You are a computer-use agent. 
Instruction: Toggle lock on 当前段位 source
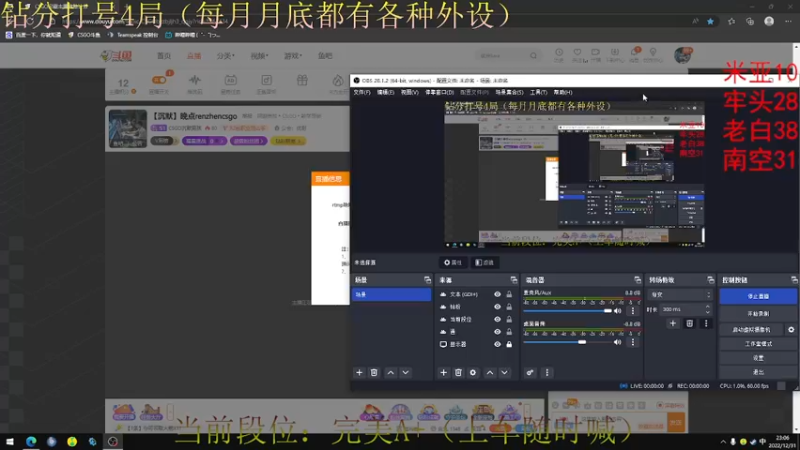[x=509, y=319]
